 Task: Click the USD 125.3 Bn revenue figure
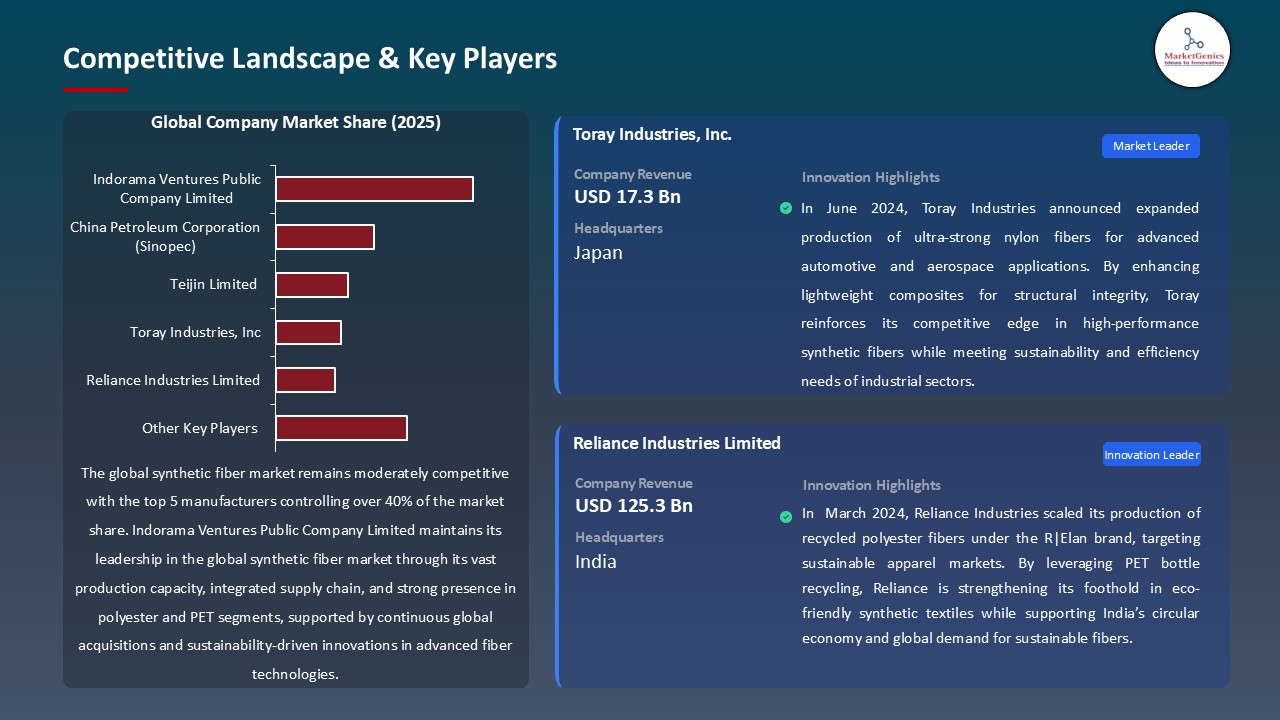tap(633, 506)
